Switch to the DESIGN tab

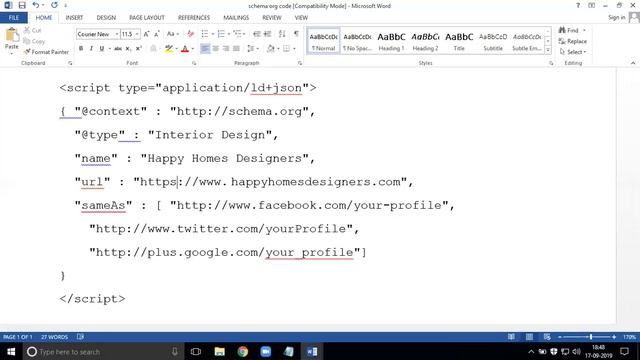(x=106, y=18)
